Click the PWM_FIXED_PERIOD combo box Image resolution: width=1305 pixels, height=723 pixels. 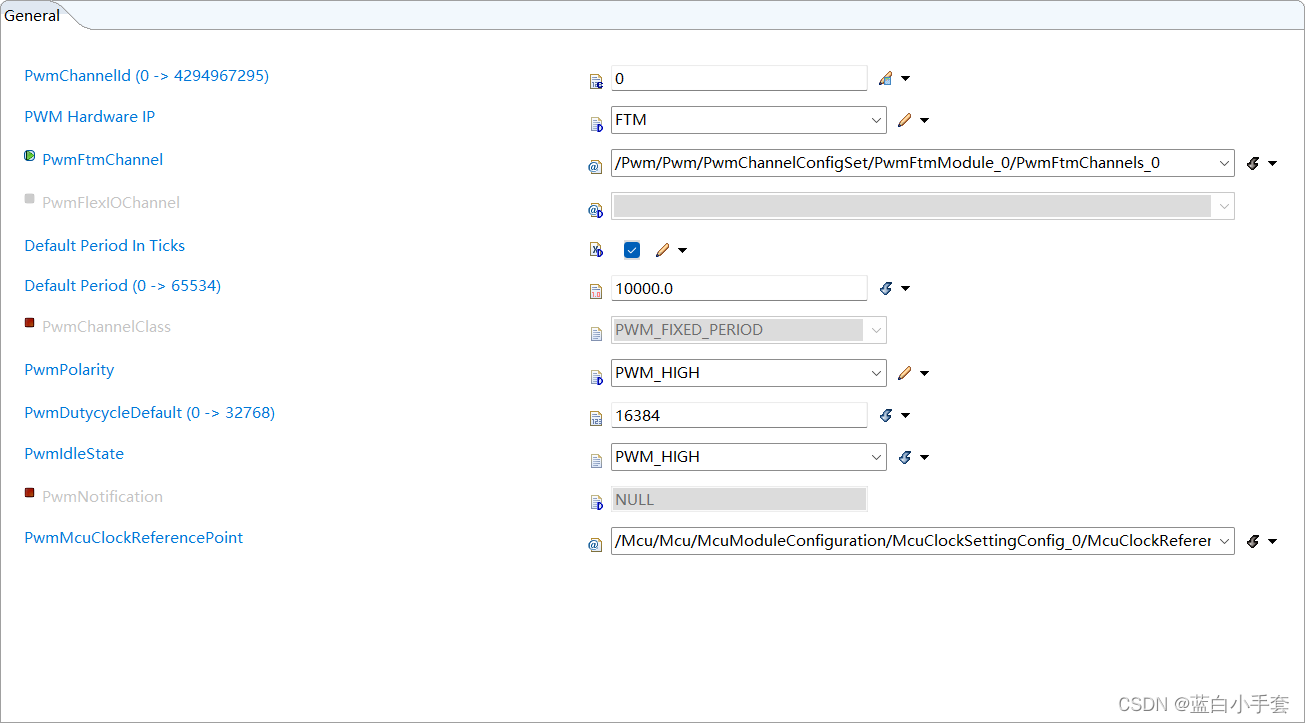(x=748, y=330)
